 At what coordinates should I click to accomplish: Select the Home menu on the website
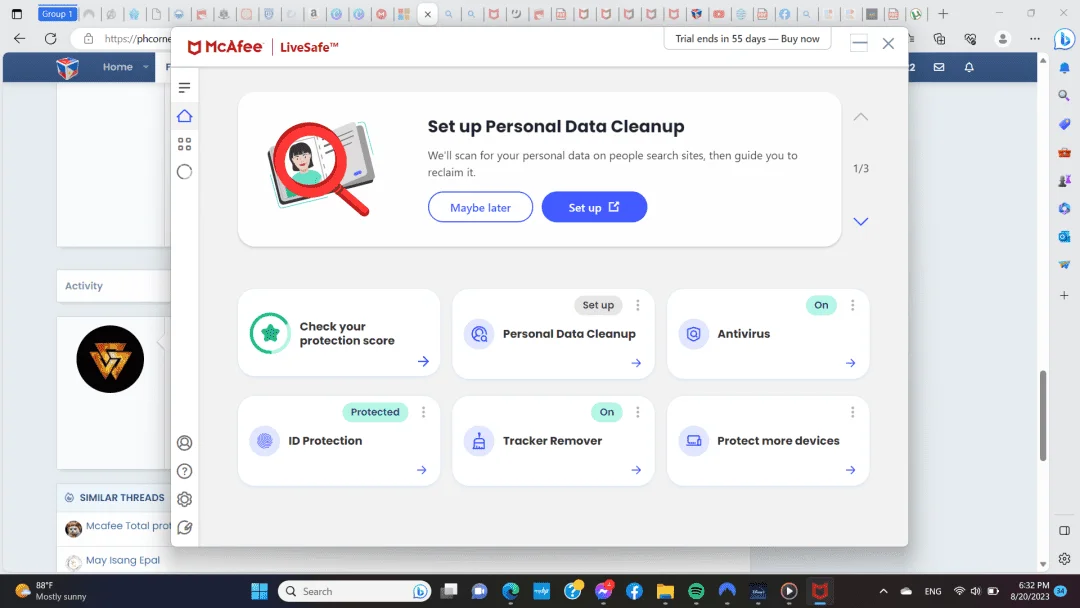[118, 67]
